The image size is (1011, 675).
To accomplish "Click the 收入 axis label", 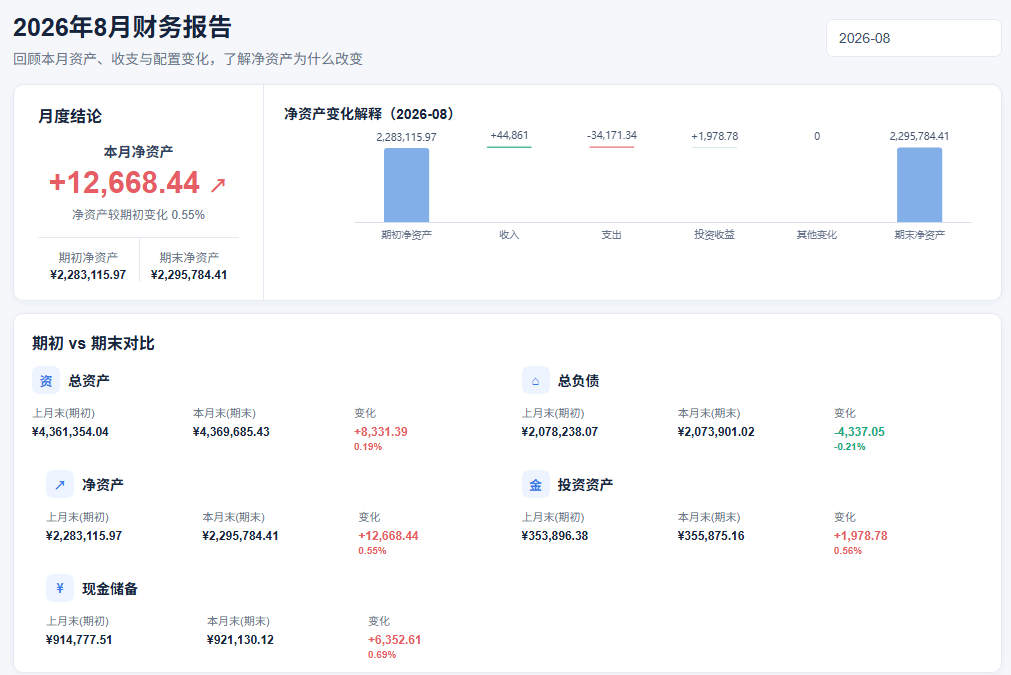I will pos(509,235).
